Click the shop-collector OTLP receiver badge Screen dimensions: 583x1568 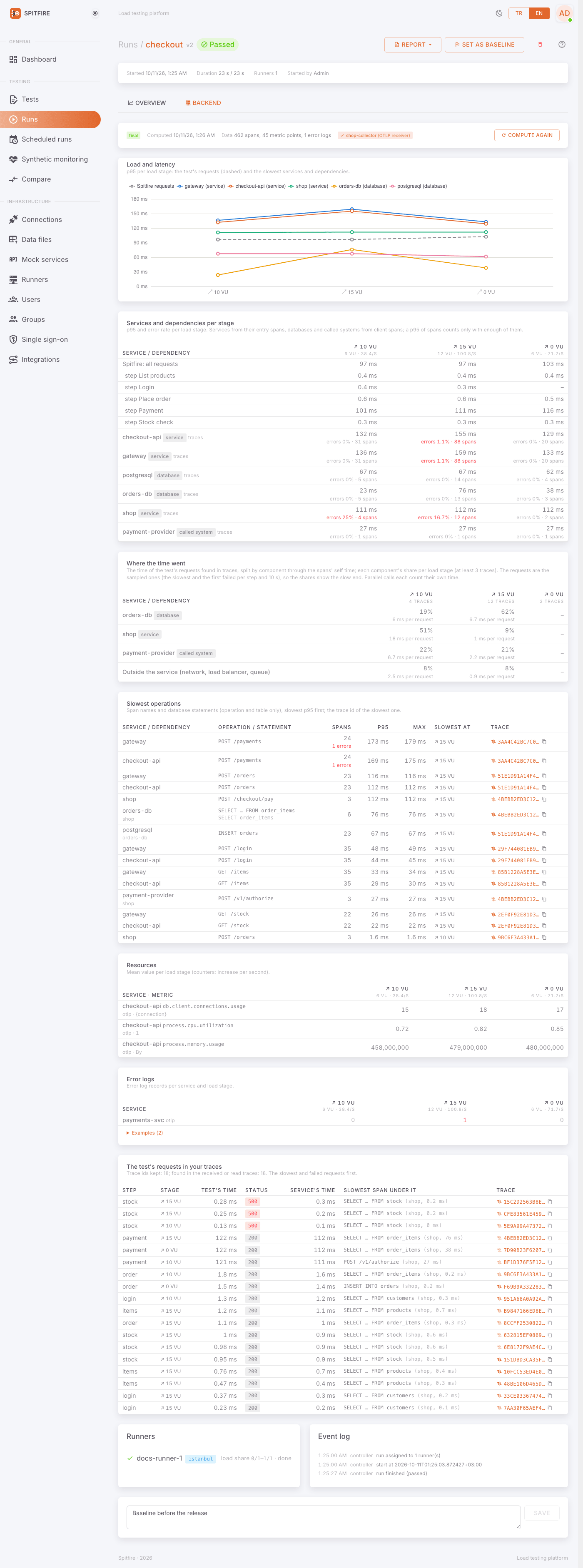[x=375, y=136]
